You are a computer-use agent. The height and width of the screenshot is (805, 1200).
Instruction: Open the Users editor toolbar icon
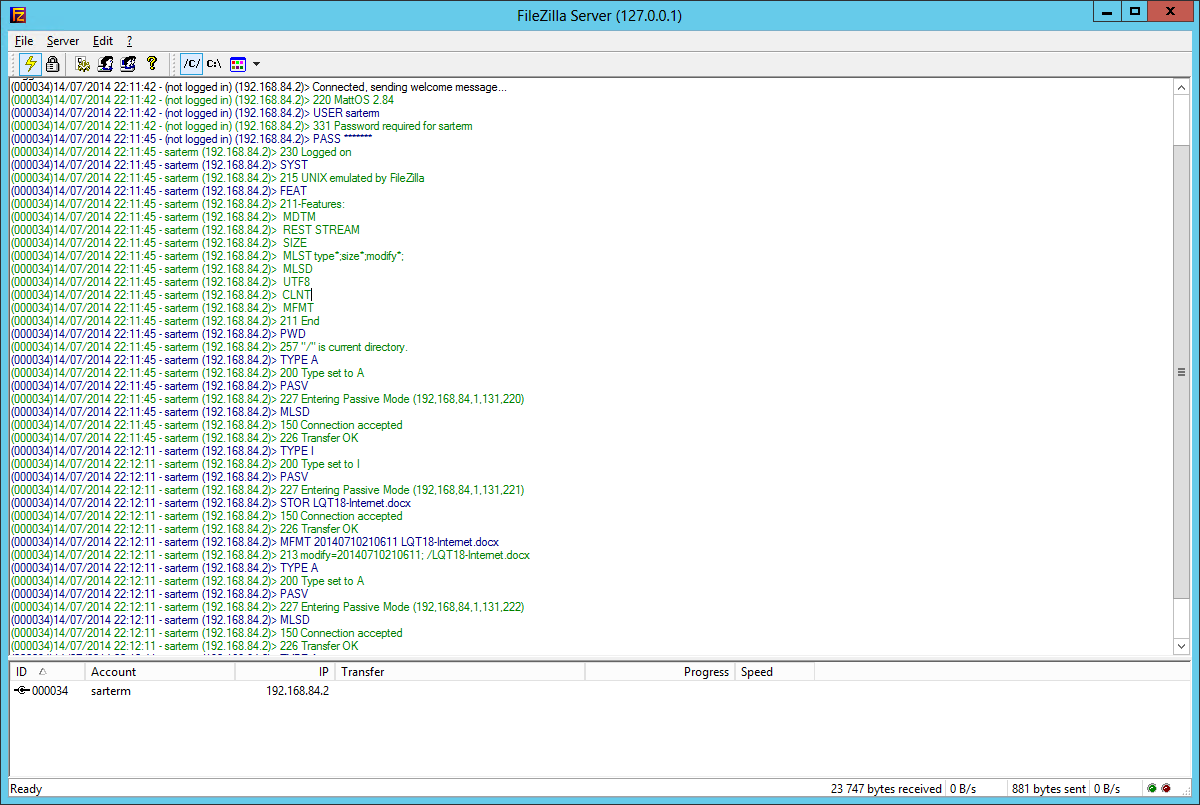coord(106,64)
